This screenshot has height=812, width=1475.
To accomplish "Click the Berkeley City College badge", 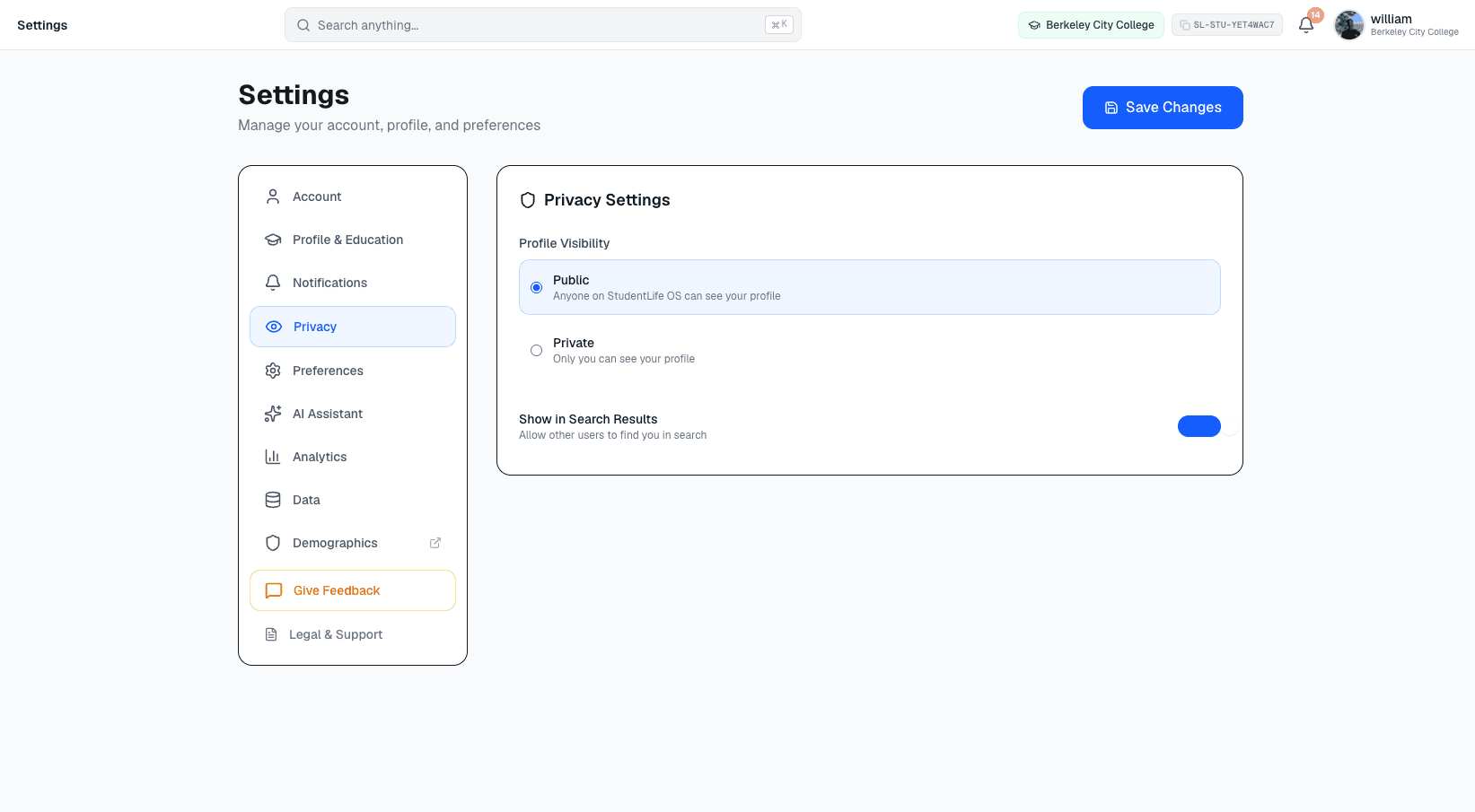I will pos(1091,25).
